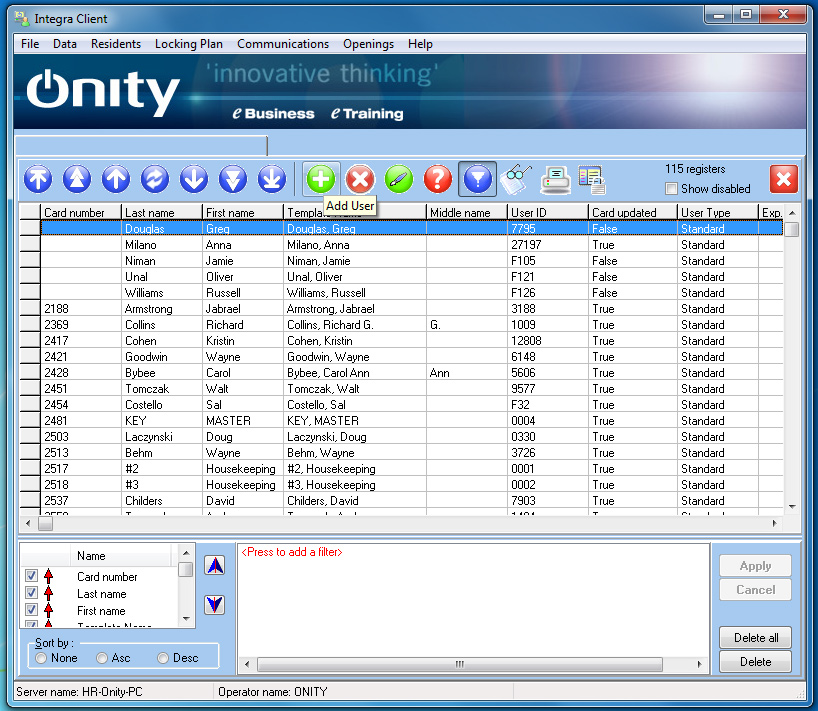The width and height of the screenshot is (818, 711).
Task: Jump to first record with leftmost arrow icon
Action: click(38, 179)
